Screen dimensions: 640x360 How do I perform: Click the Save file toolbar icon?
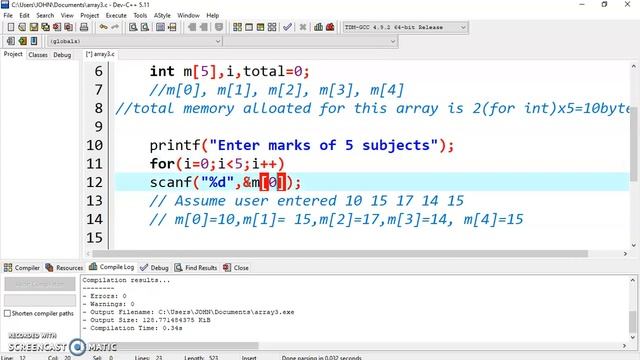[33, 27]
